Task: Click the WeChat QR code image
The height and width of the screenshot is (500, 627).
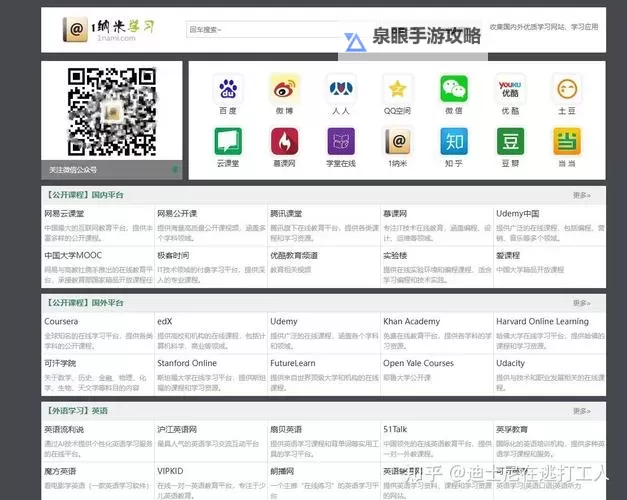Action: click(112, 112)
